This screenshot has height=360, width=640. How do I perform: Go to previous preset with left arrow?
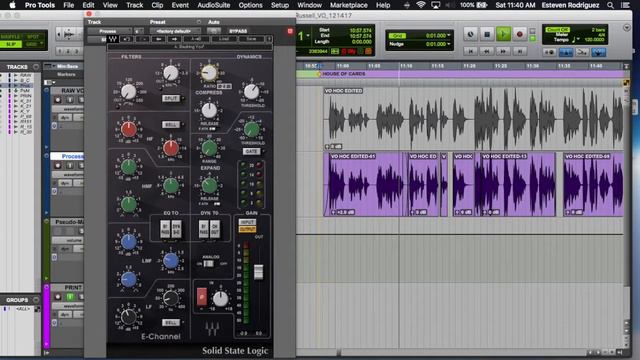[158, 39]
